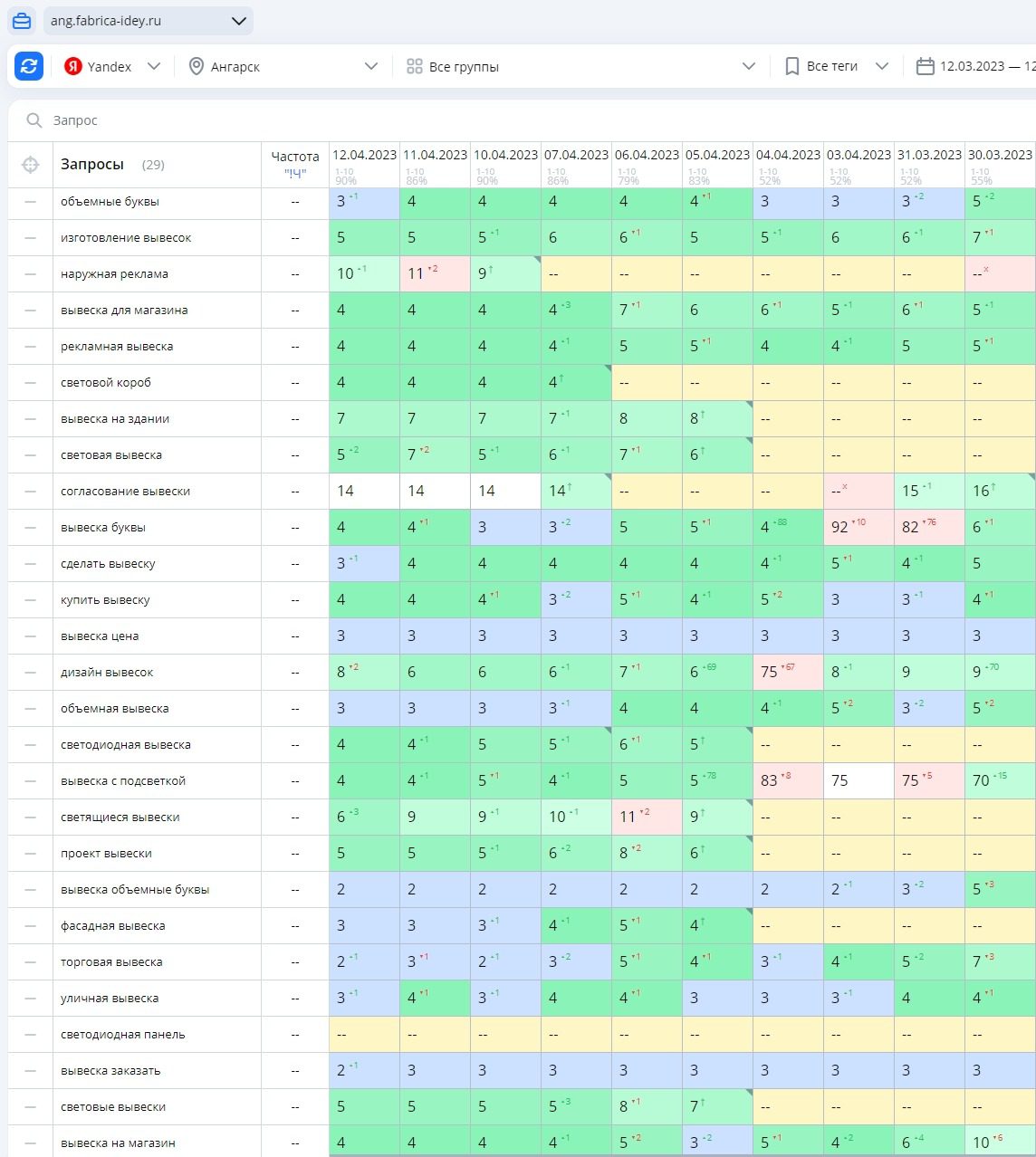
Task: Click the briefcase project icon
Action: [x=22, y=21]
